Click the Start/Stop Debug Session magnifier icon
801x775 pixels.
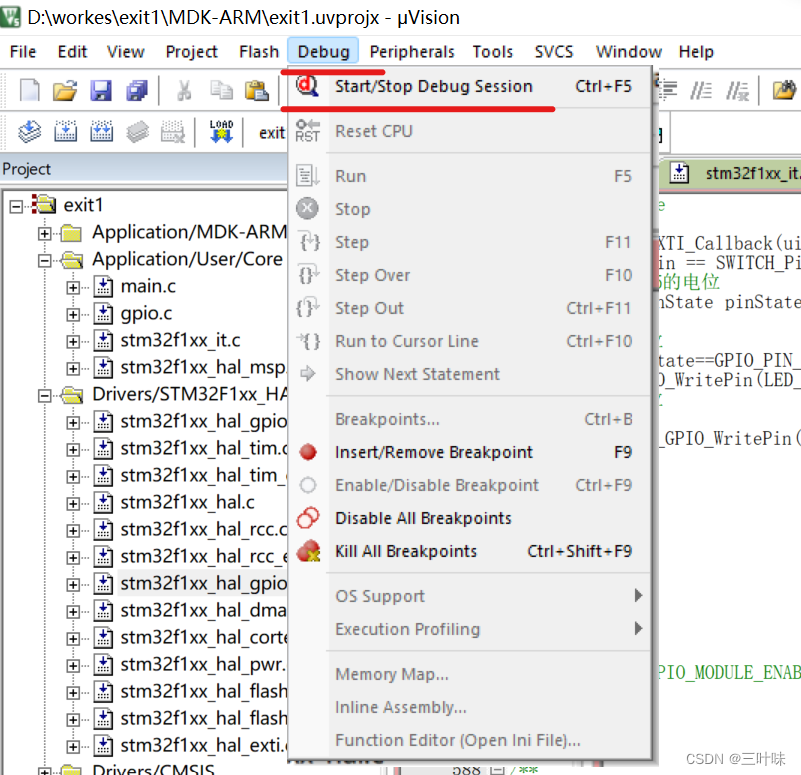click(x=308, y=86)
